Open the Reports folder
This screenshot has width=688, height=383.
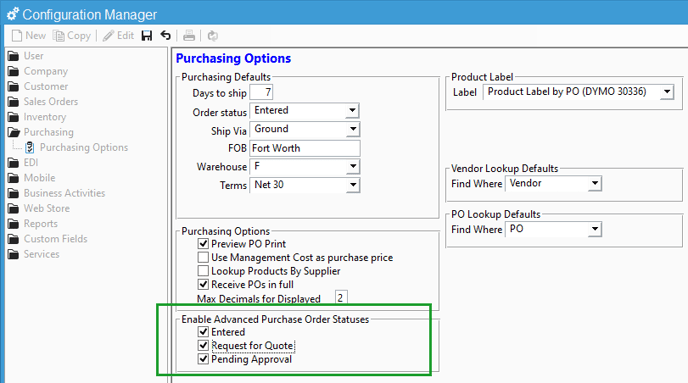[33, 224]
